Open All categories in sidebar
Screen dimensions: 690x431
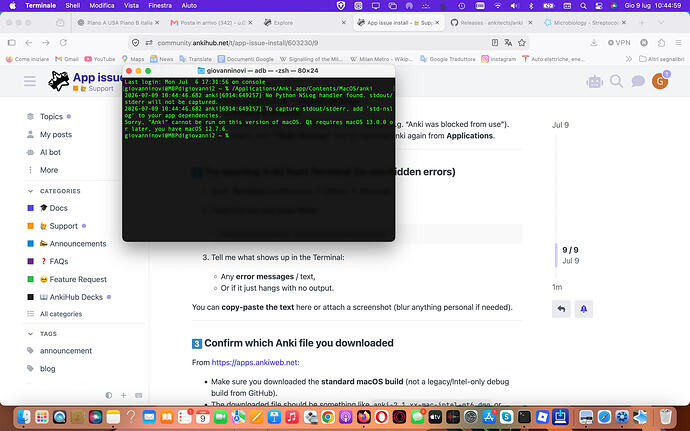61,314
